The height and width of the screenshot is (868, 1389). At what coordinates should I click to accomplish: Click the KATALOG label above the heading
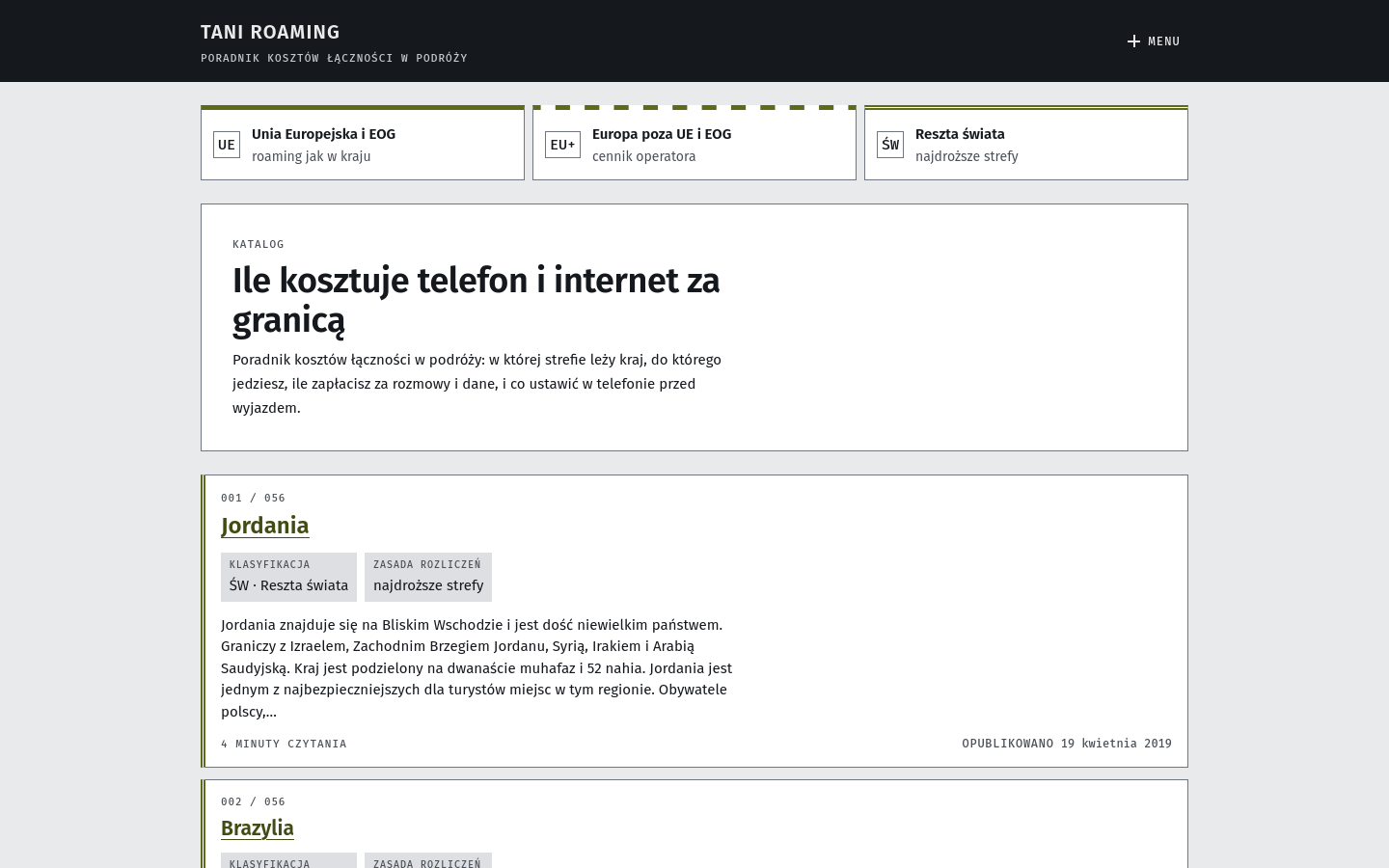point(259,244)
